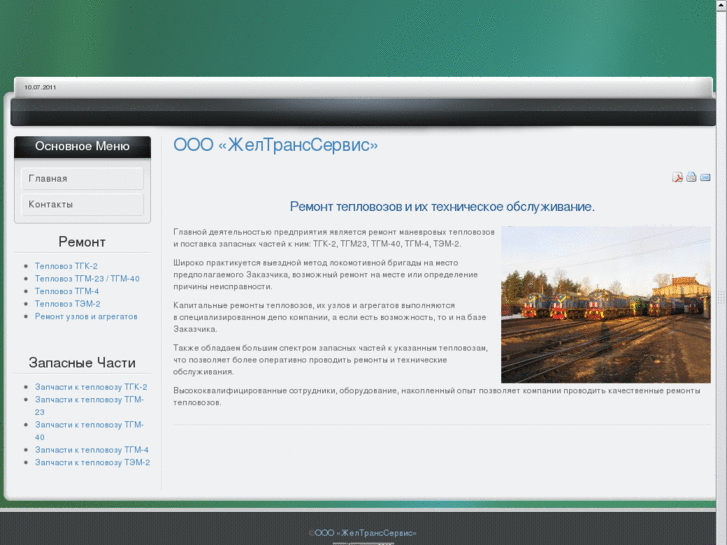Click the date 10.07.2011 text
Image resolution: width=727 pixels, height=545 pixels.
[x=40, y=87]
